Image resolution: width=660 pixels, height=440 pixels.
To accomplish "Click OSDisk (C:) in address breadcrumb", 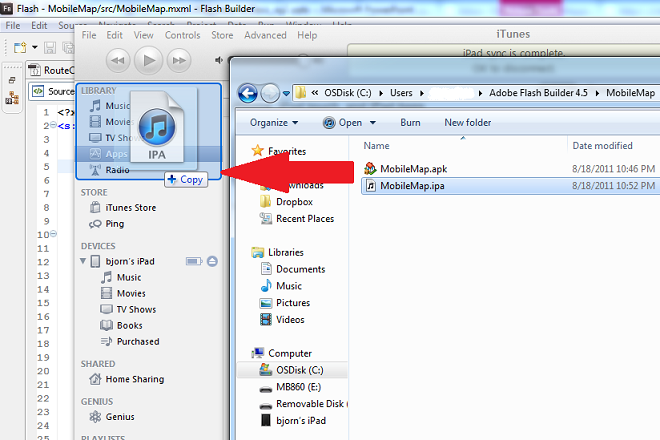I will [x=348, y=93].
